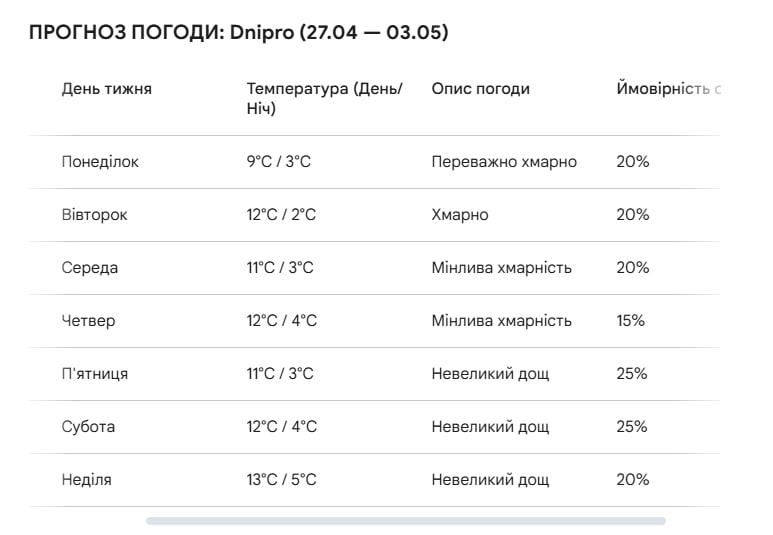
Task: Select "Невеликий дощ" in the Субота row
Action: click(x=490, y=427)
